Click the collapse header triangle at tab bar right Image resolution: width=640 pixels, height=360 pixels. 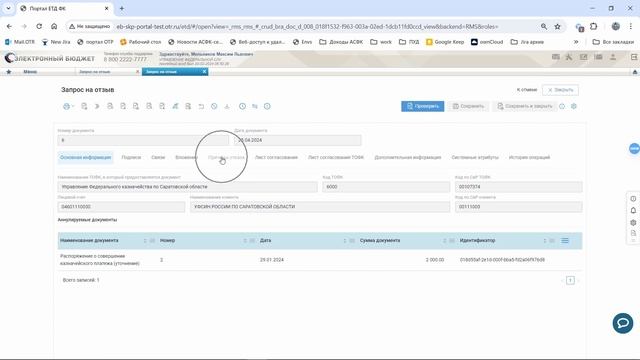(x=635, y=72)
